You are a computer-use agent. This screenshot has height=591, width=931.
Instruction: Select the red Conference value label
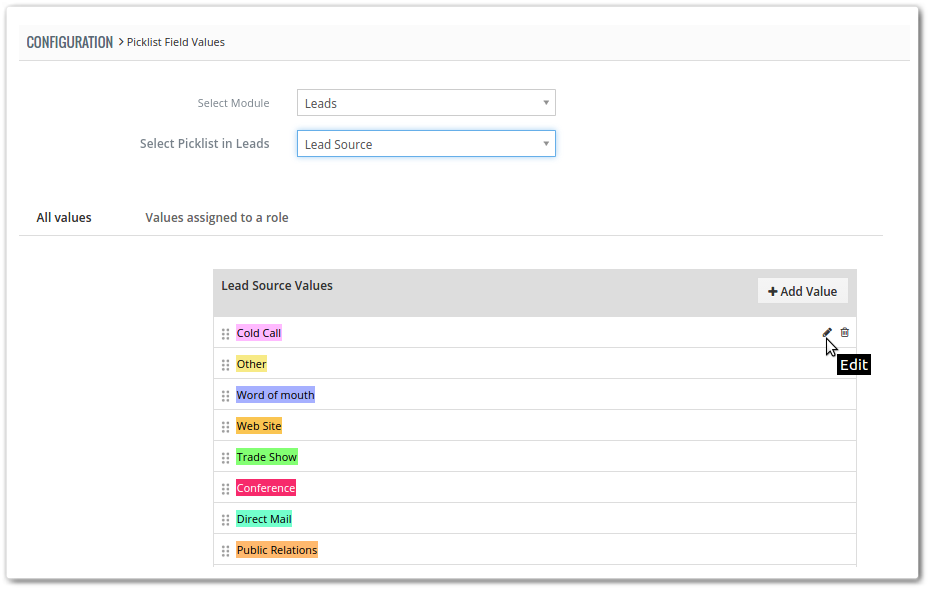pos(266,488)
